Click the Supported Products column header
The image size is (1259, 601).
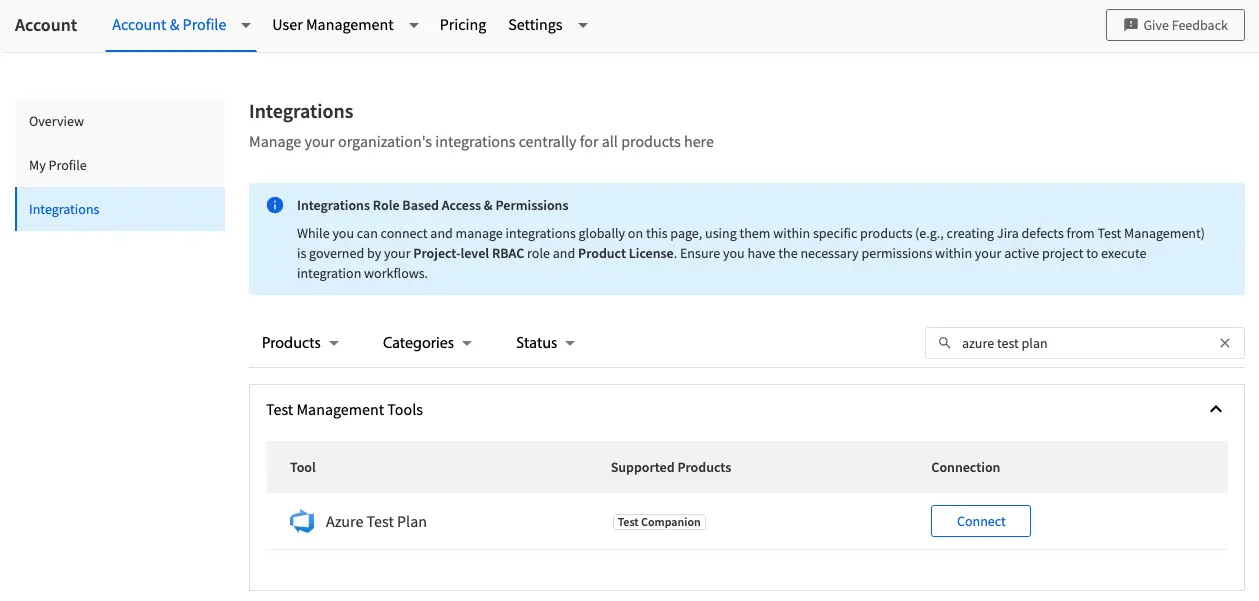coord(671,467)
